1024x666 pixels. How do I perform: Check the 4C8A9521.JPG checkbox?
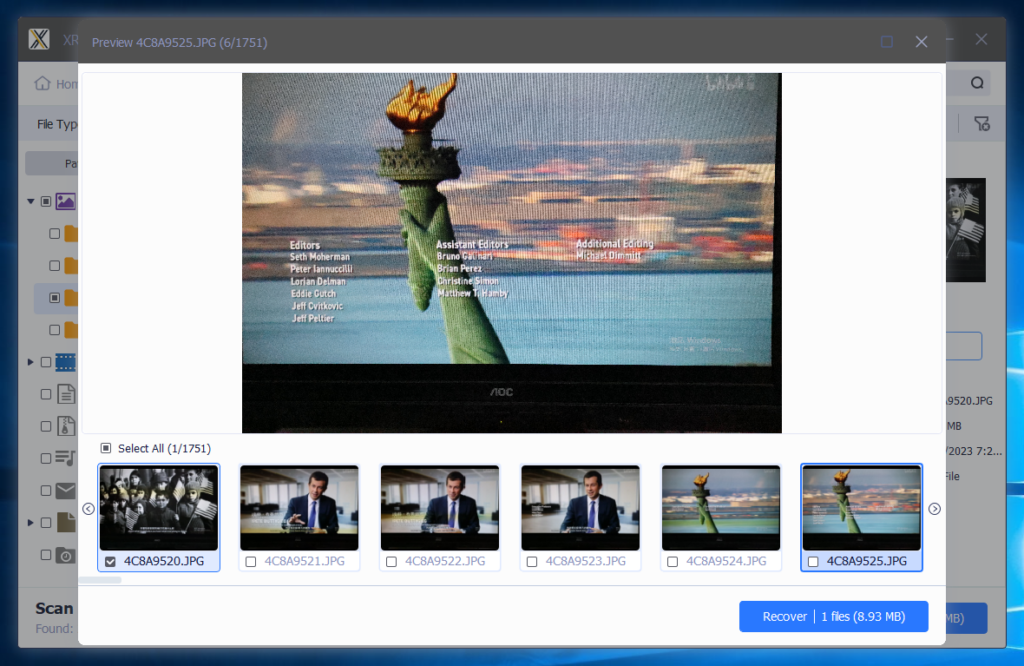[x=251, y=562]
